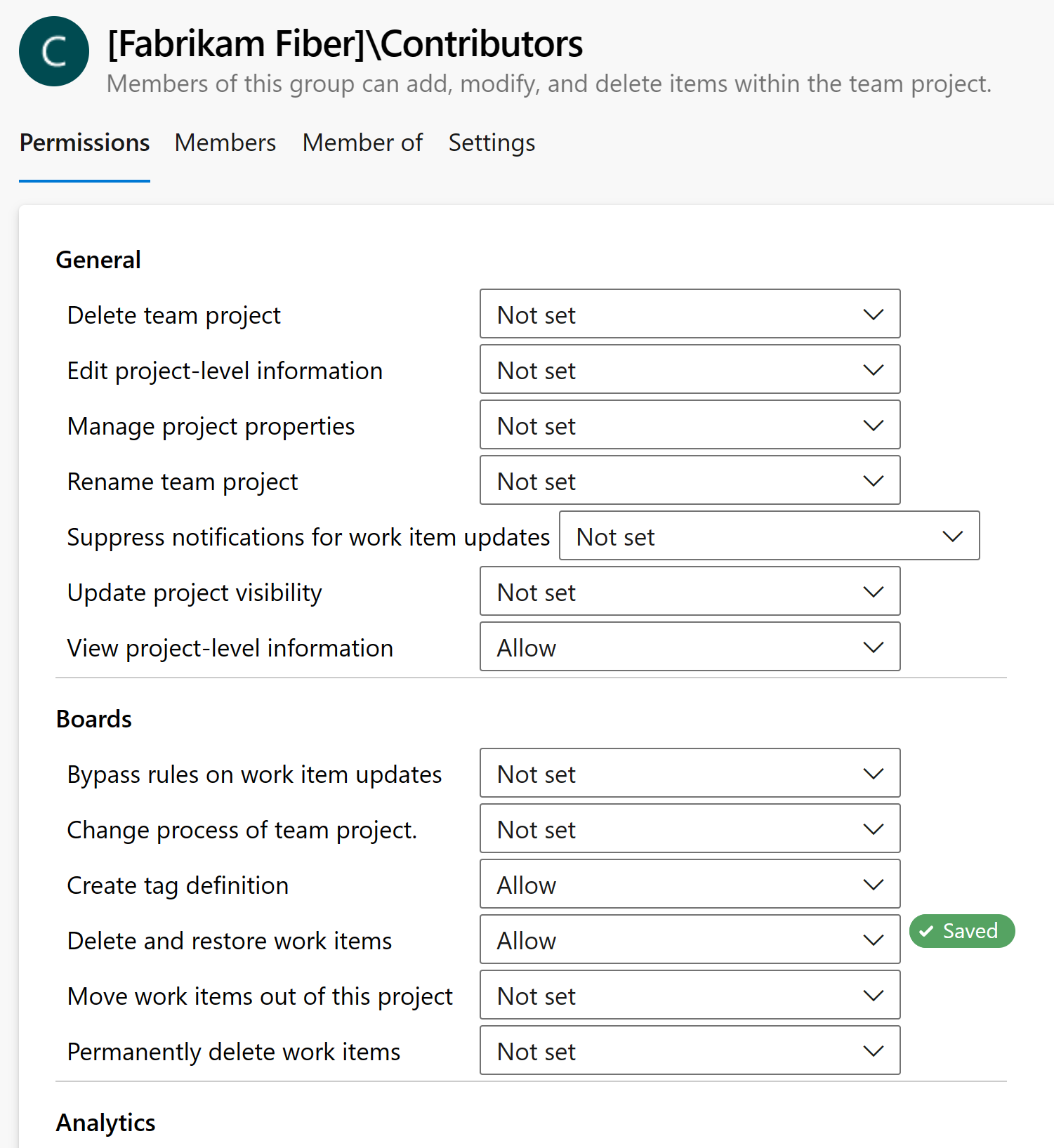Click the Saved confirmation badge
This screenshot has width=1054, height=1148.
pyautogui.click(x=961, y=931)
